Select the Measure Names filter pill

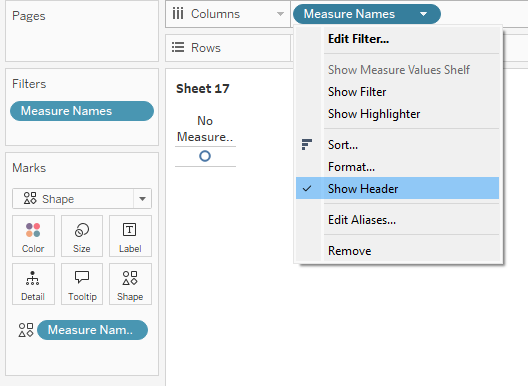(x=82, y=111)
